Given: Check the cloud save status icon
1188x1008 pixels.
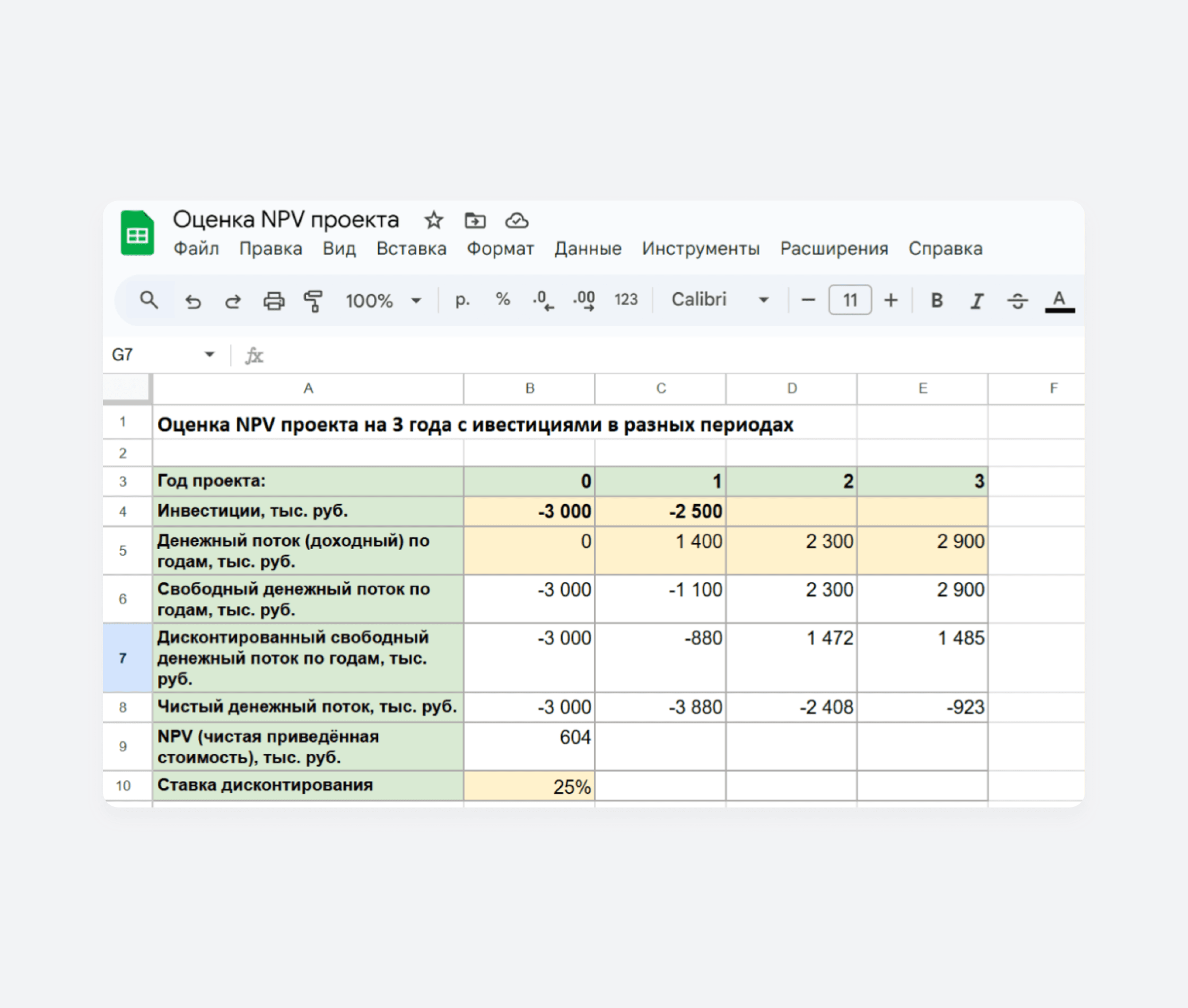Looking at the screenshot, I should [x=517, y=220].
